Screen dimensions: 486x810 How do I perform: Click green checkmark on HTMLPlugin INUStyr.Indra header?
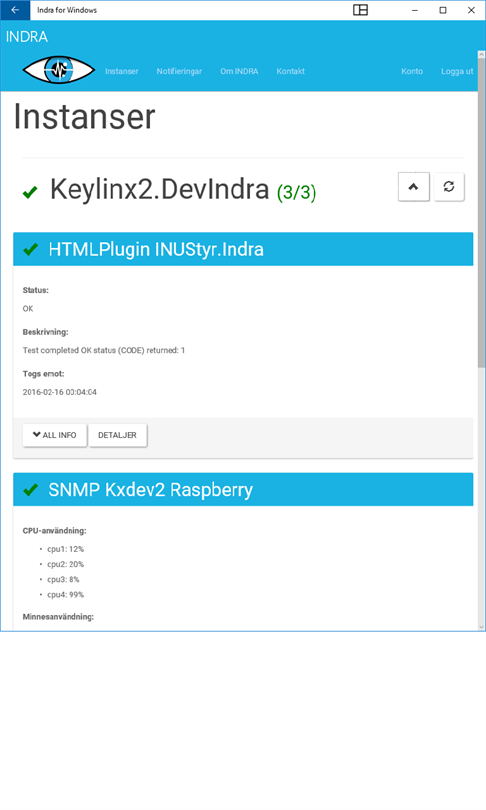(31, 250)
